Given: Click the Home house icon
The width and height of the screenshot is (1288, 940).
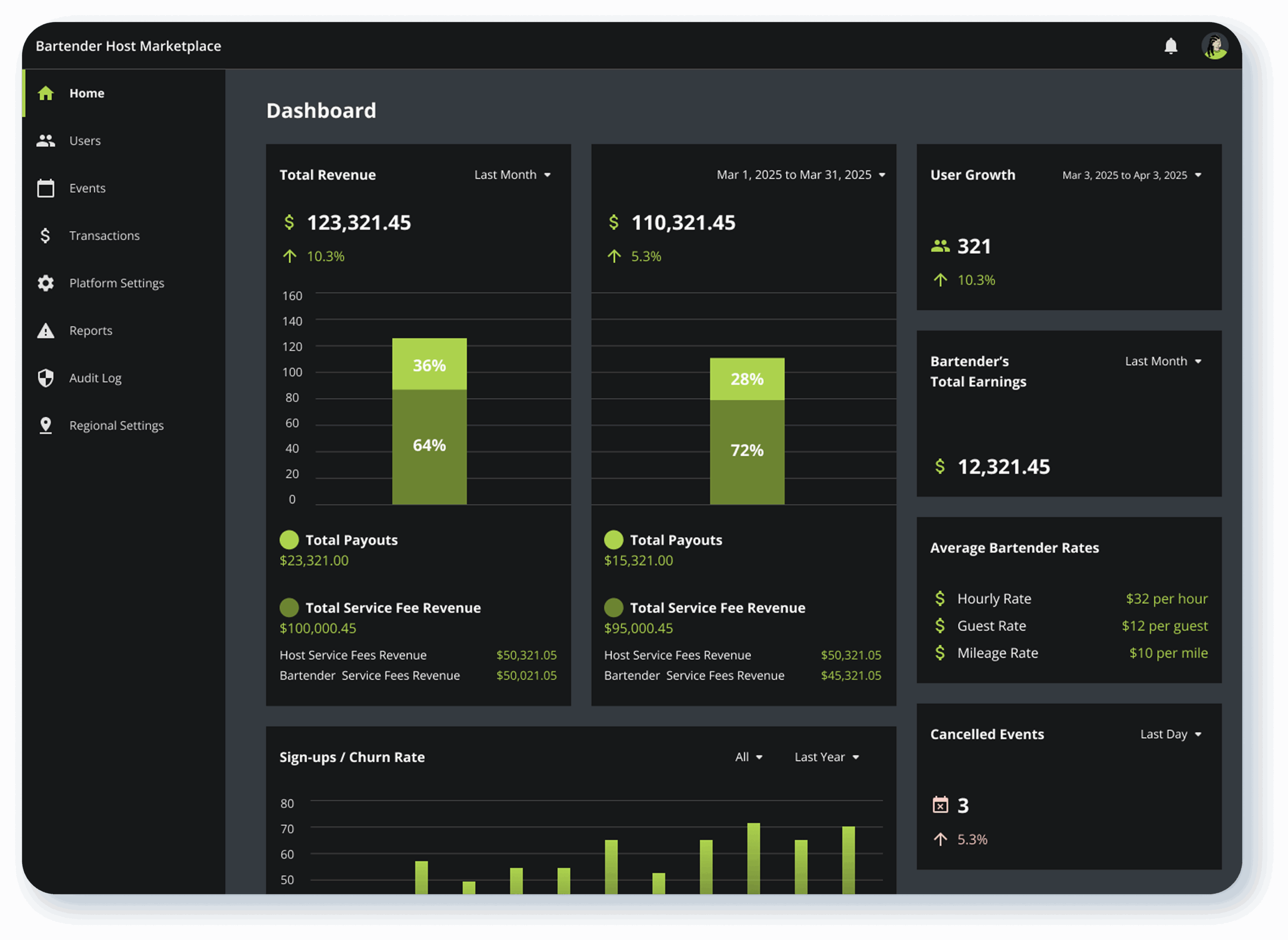Looking at the screenshot, I should (45, 93).
